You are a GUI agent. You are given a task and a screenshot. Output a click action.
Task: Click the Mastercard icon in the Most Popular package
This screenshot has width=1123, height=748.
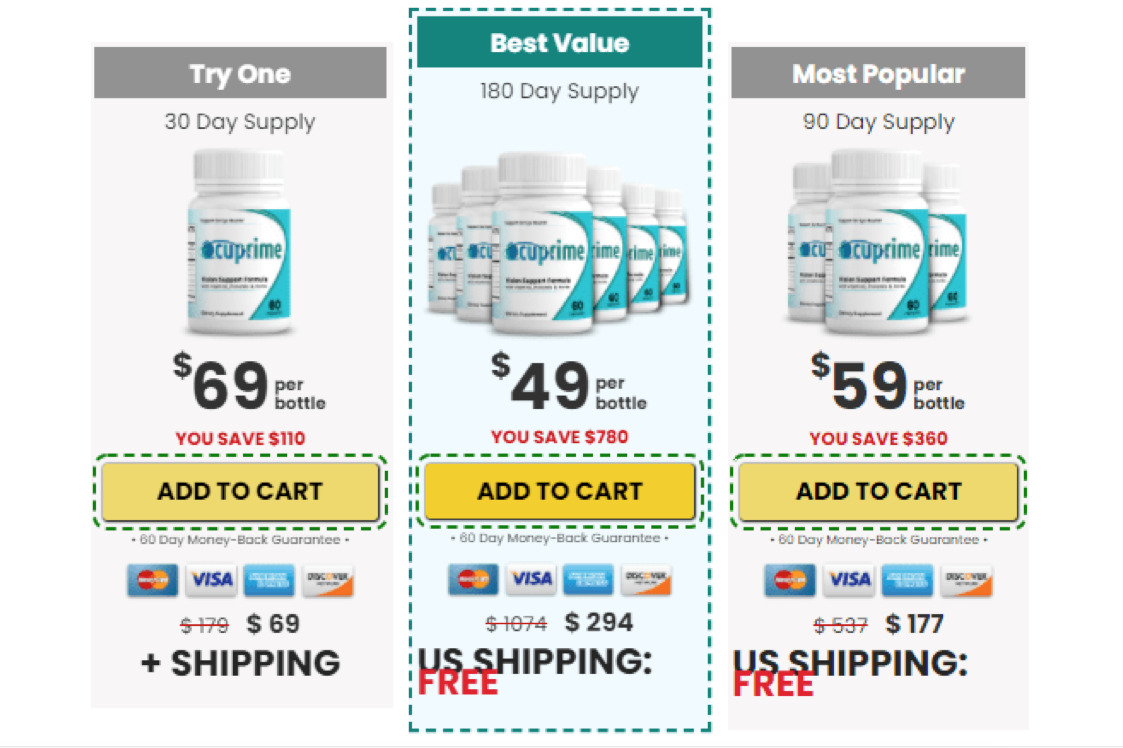click(x=791, y=580)
